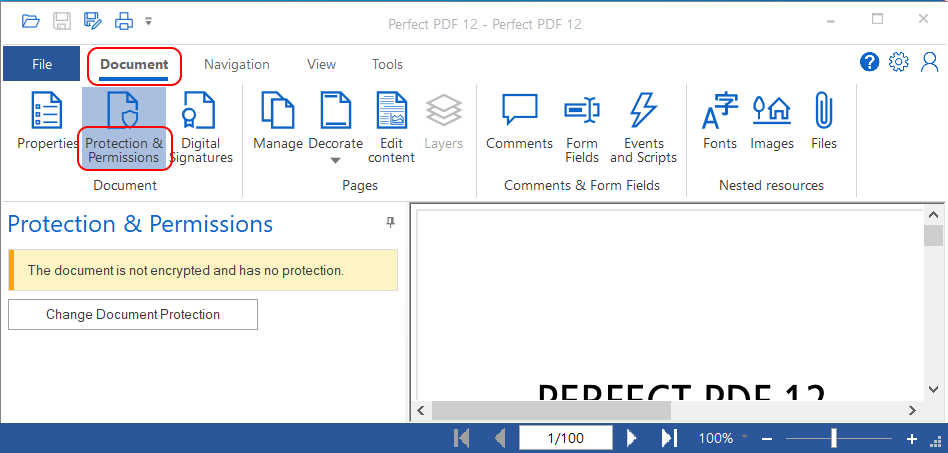948x453 pixels.
Task: Open Events and Scripts
Action: tap(643, 127)
